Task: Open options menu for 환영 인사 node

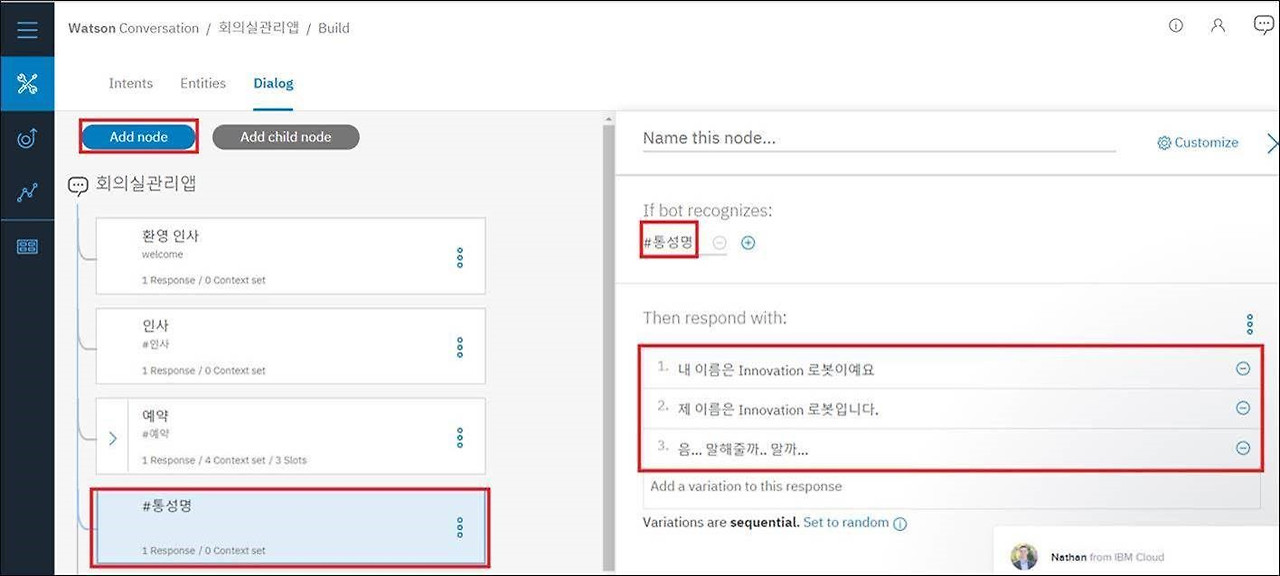Action: click(x=460, y=257)
